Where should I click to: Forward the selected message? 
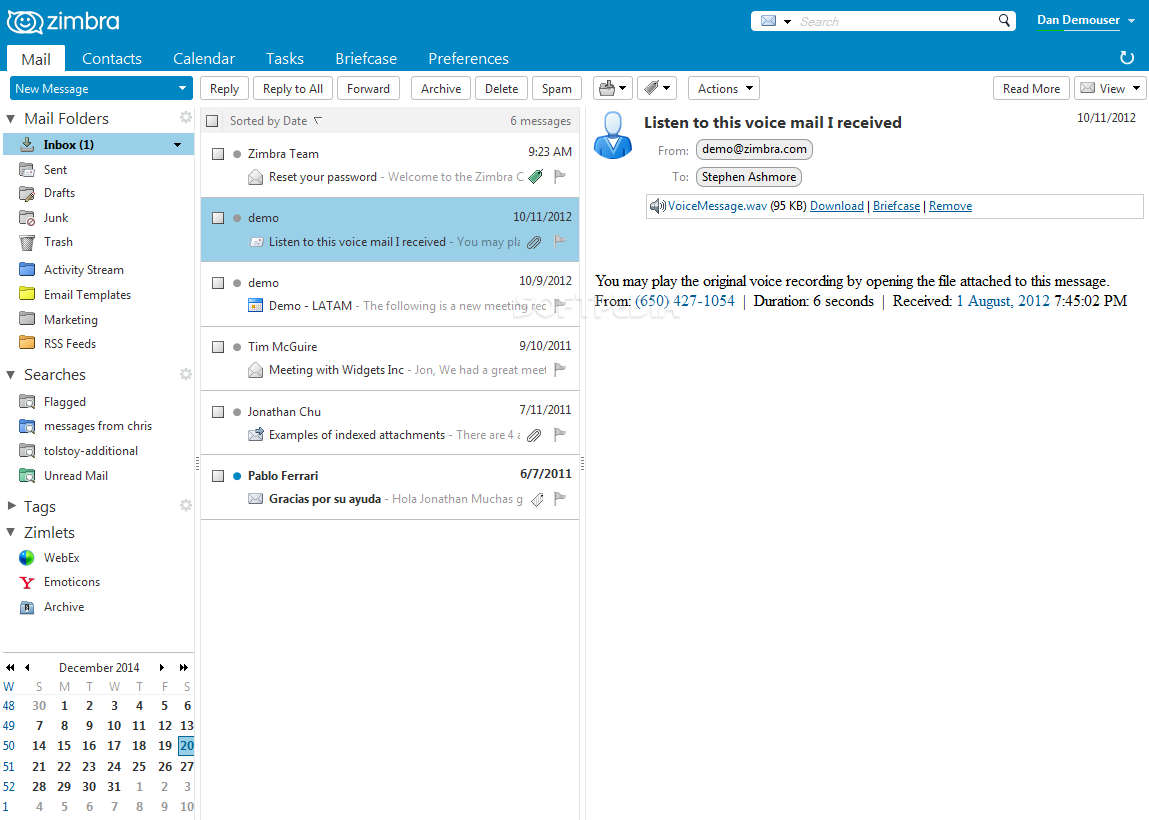tap(369, 89)
